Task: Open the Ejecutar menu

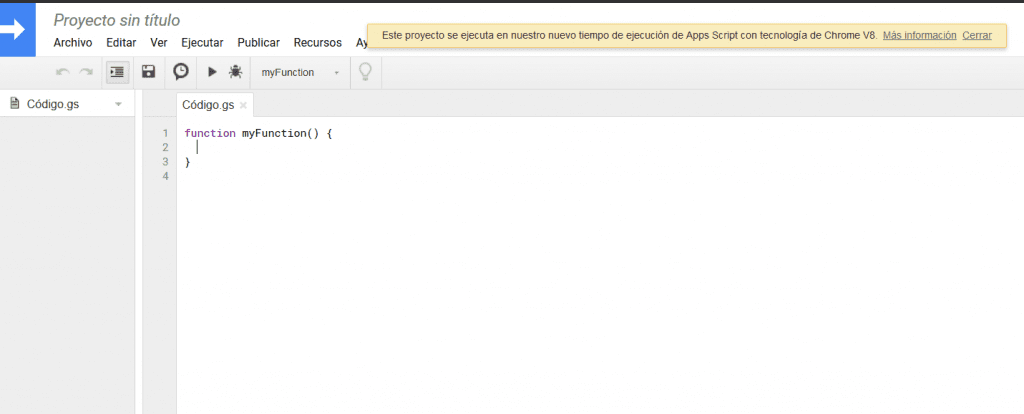Action: [202, 43]
